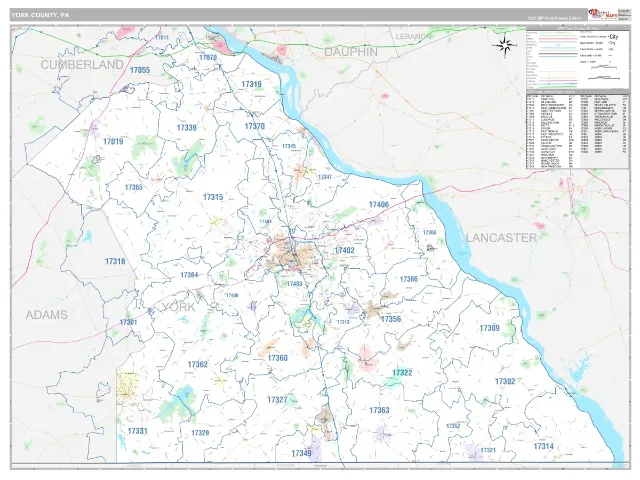The image size is (640, 480).
Task: Click ZIP code 17314 label
Action: point(544,446)
